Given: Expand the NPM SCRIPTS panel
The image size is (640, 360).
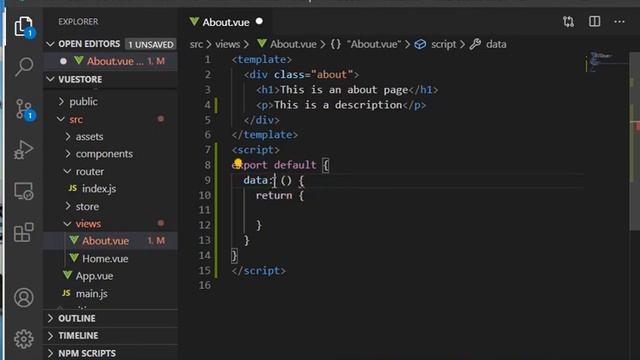Looking at the screenshot, I should 110,353.
